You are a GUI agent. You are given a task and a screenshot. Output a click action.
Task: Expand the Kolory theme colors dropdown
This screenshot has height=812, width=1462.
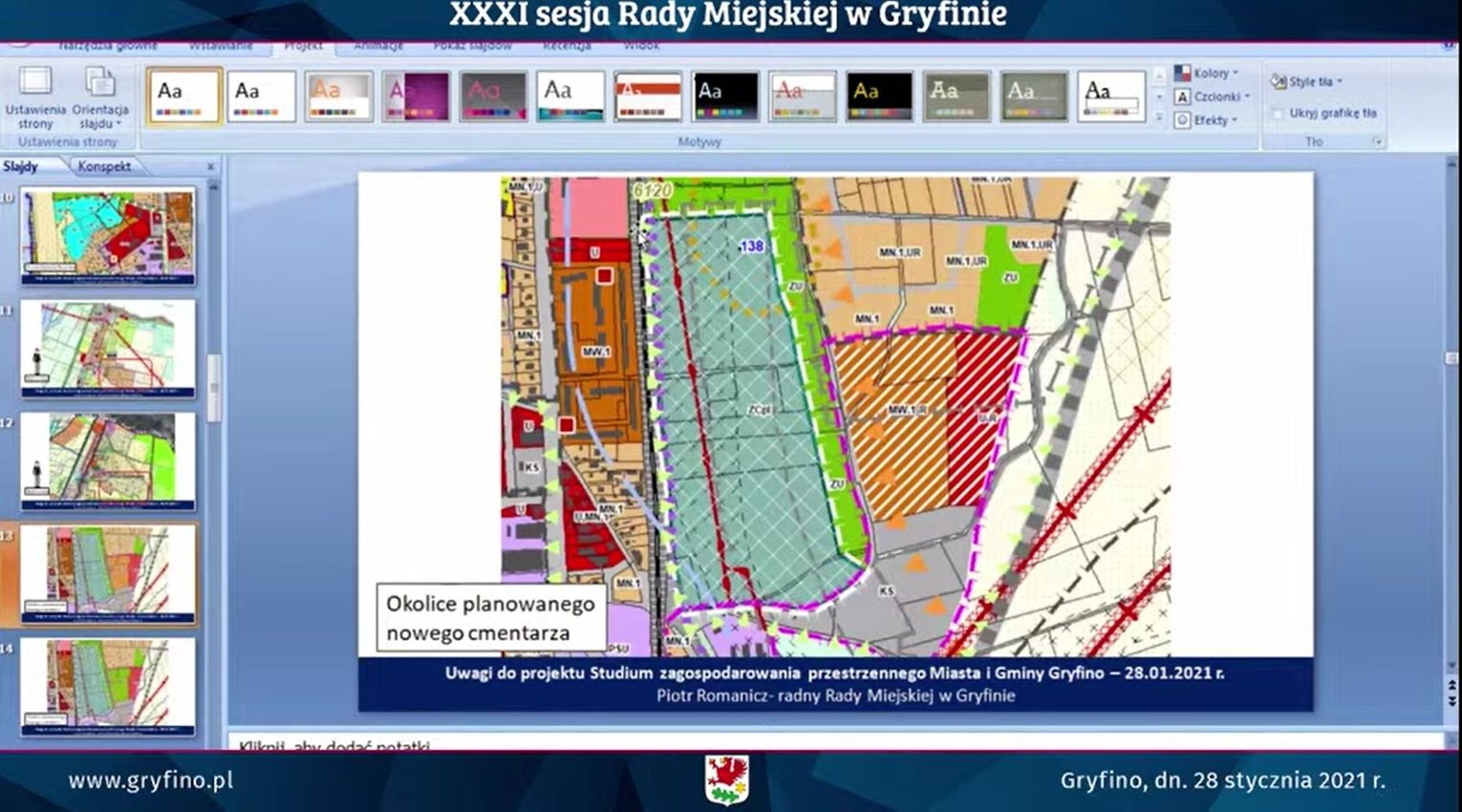1207,73
